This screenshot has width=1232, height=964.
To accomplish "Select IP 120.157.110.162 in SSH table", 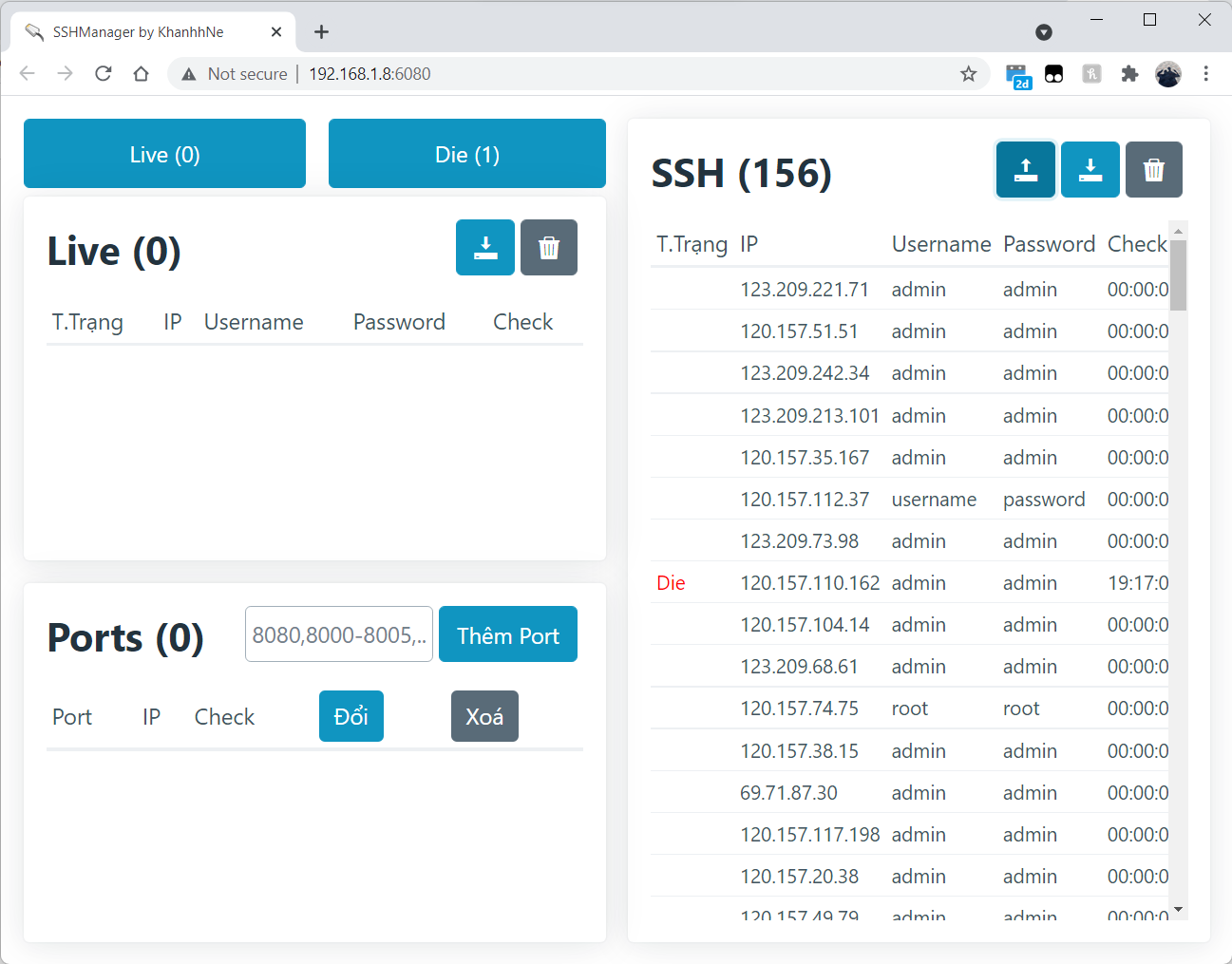I will coord(810,583).
